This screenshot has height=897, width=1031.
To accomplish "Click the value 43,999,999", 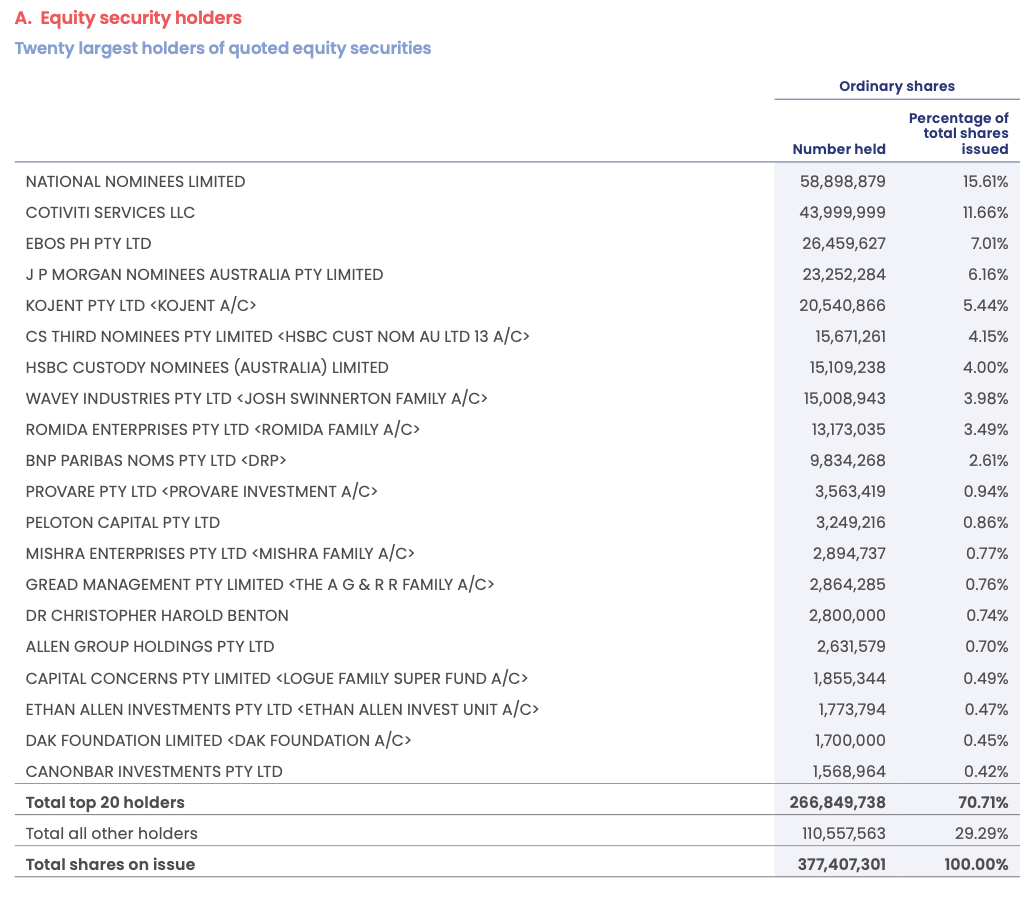I will coord(843,212).
